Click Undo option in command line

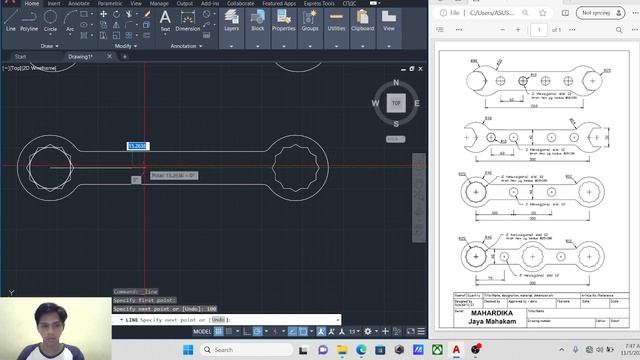(218, 320)
